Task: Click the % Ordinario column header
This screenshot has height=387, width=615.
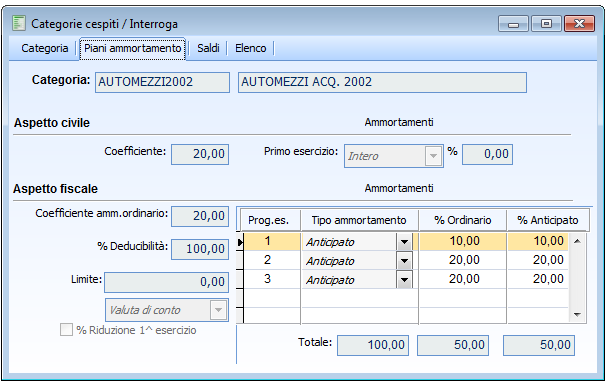Action: point(462,220)
